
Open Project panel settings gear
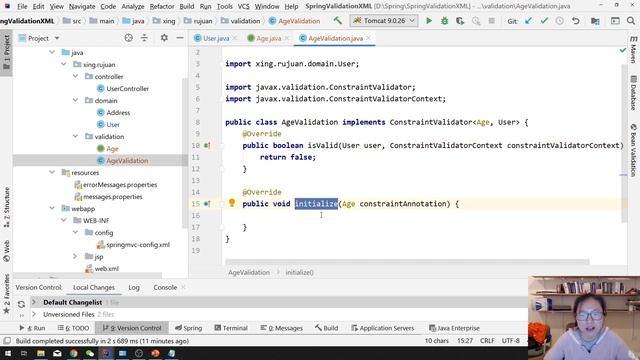(164, 38)
